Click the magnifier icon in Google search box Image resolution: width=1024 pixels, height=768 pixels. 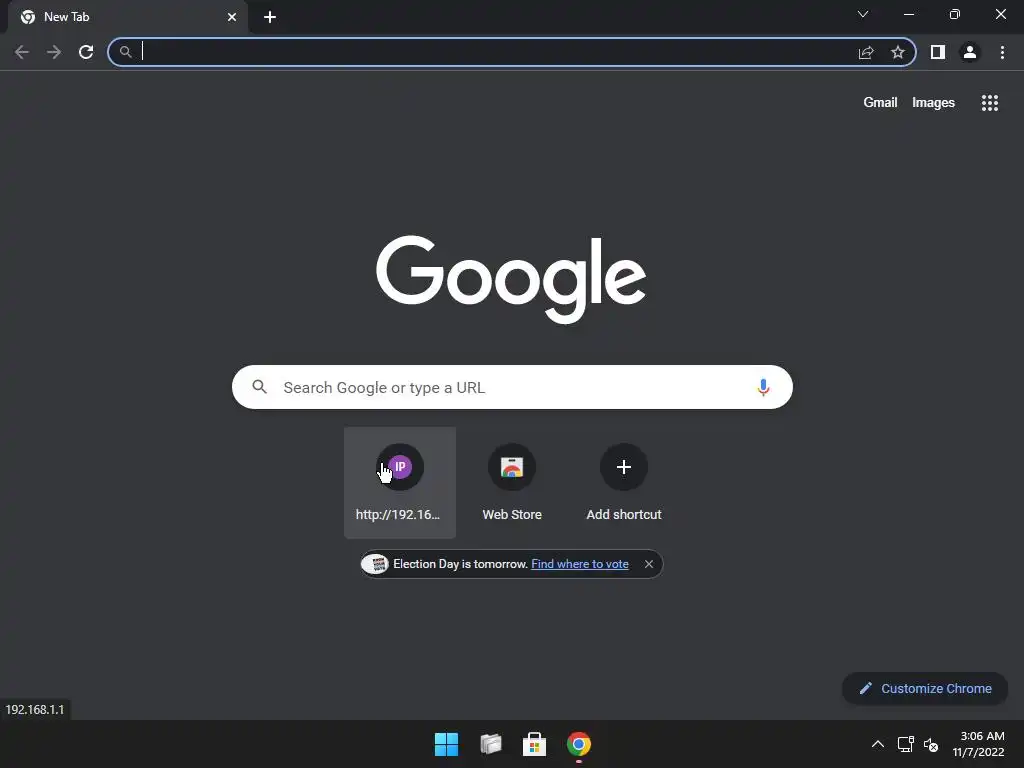260,387
